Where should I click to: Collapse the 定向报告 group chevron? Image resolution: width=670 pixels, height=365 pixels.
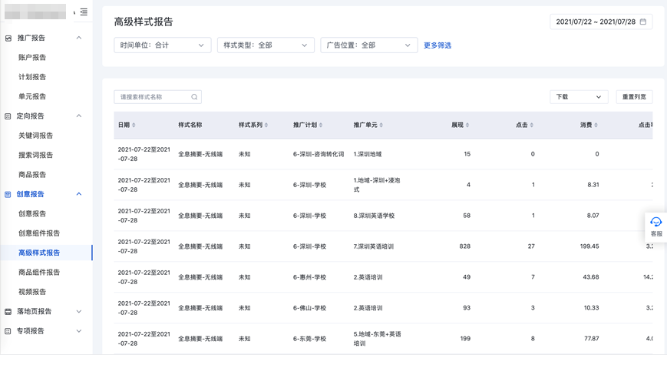tap(79, 116)
